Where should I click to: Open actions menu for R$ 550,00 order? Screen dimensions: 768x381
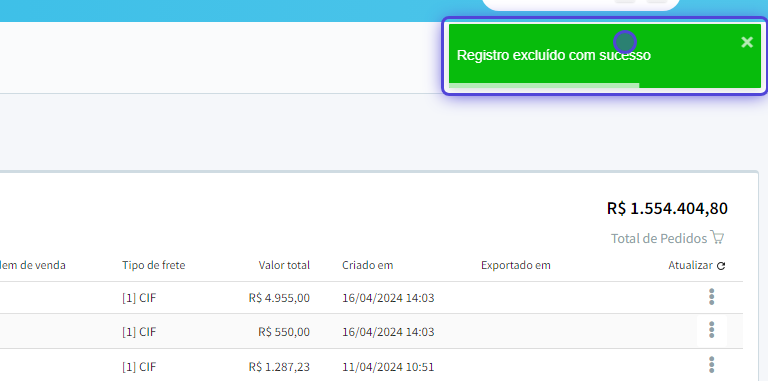711,330
